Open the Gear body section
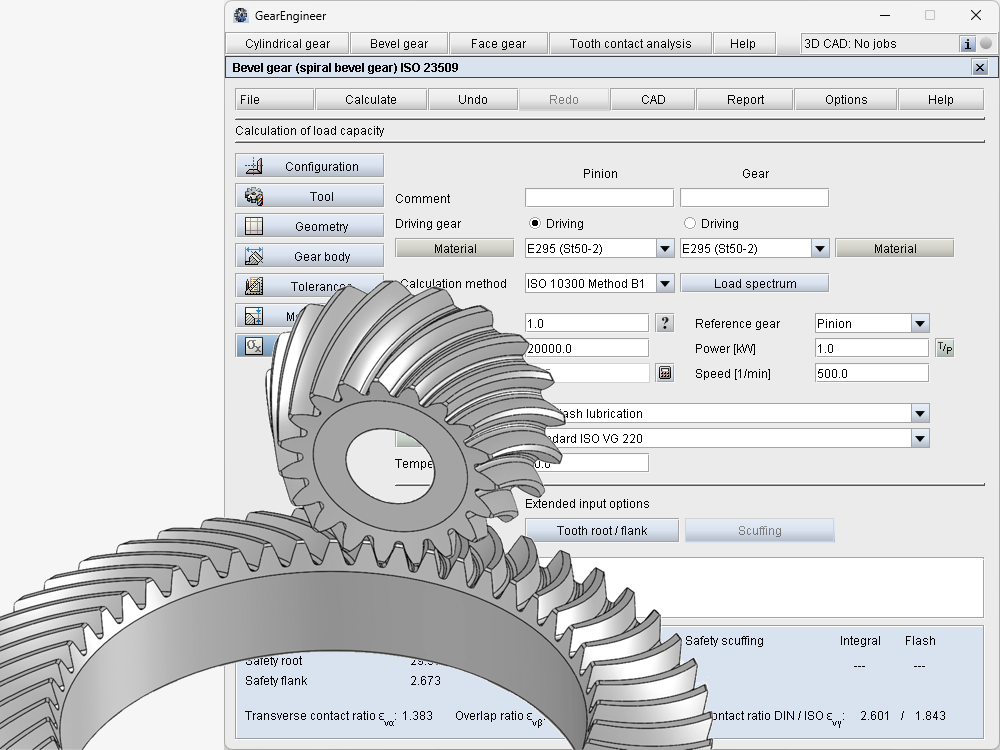1000x750 pixels. pos(310,256)
